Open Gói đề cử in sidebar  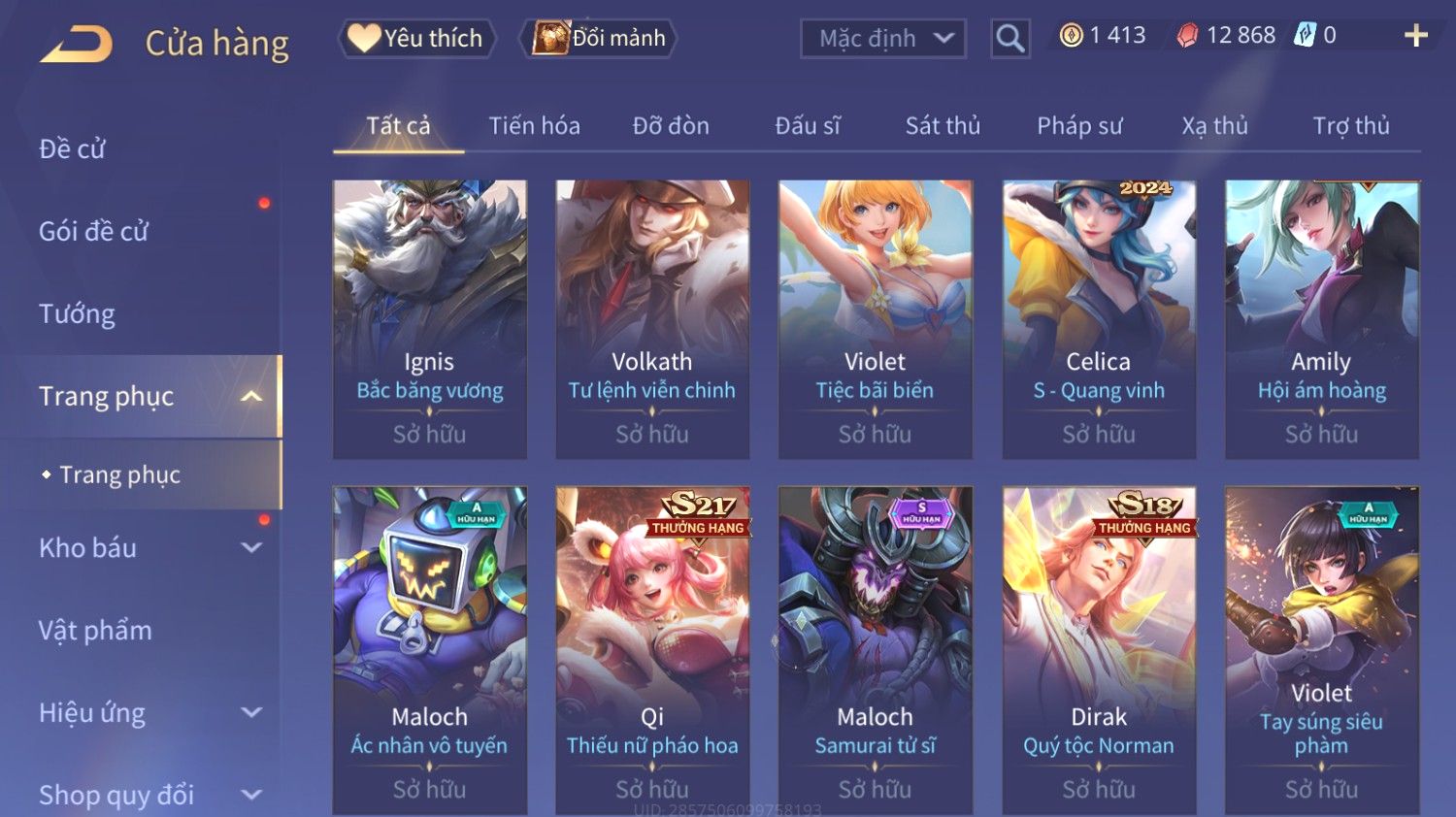[x=93, y=231]
